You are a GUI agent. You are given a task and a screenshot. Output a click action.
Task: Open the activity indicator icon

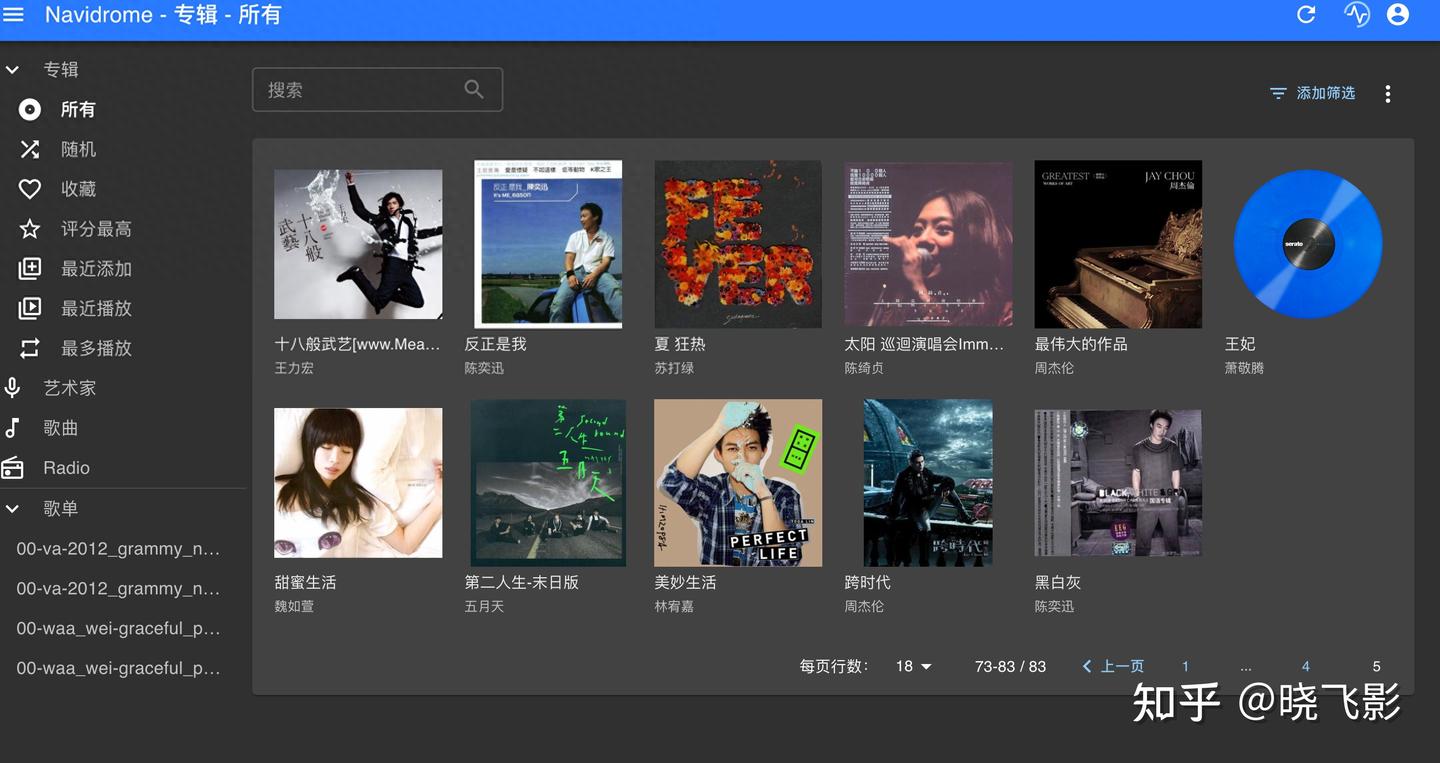coord(1356,14)
